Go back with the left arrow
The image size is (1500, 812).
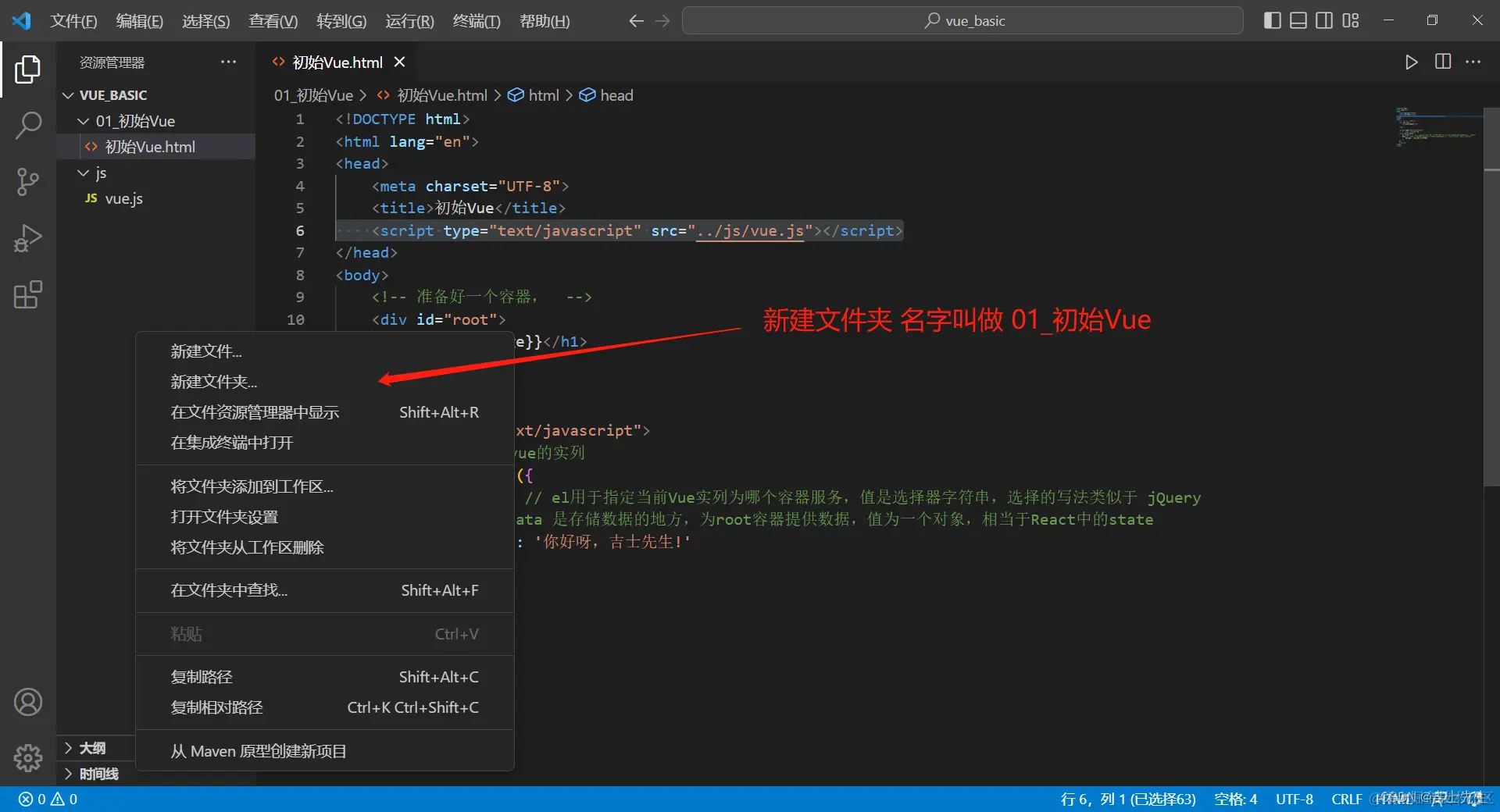click(x=637, y=21)
